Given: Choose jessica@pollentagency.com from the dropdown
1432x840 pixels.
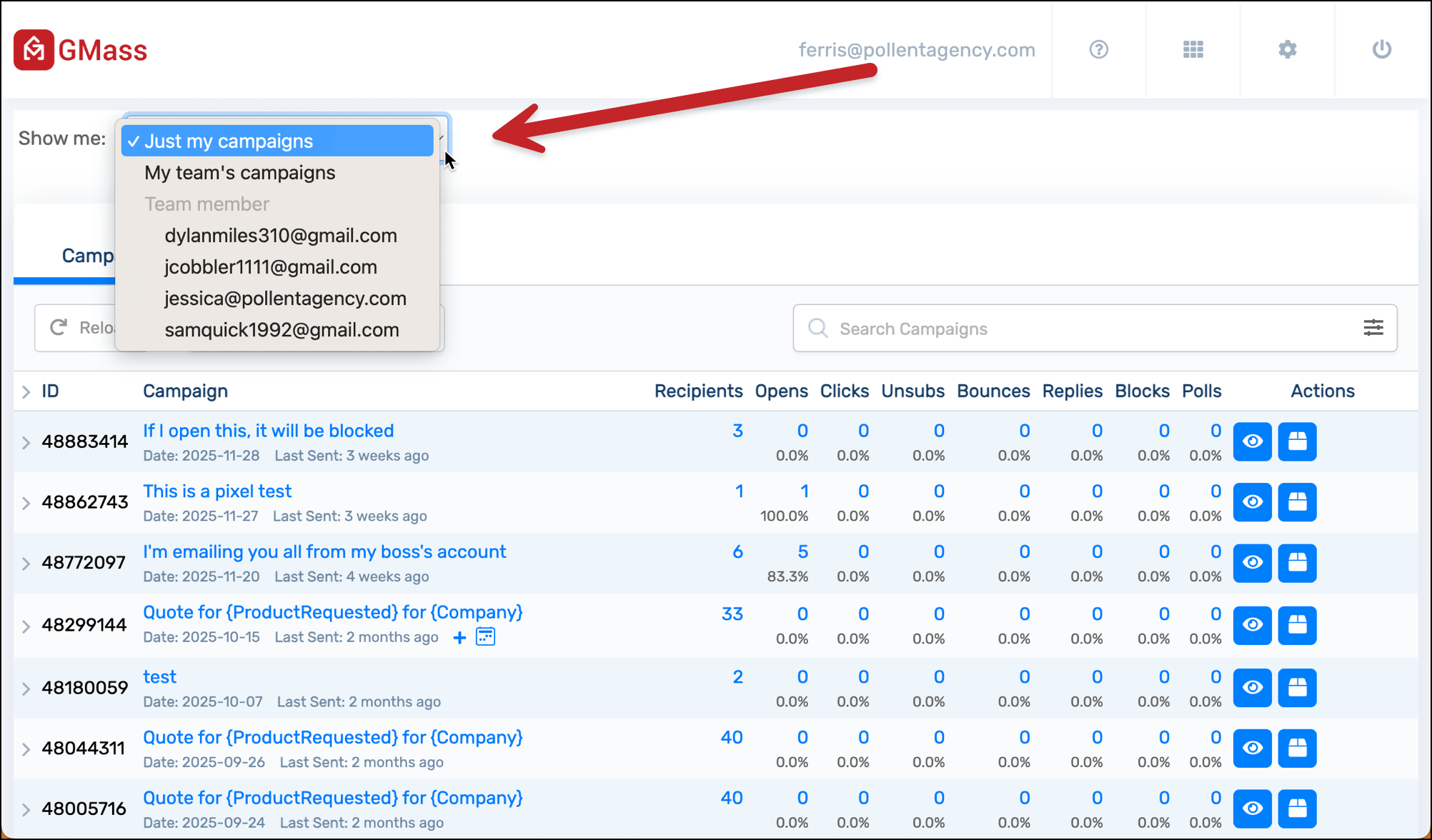Looking at the screenshot, I should (285, 299).
